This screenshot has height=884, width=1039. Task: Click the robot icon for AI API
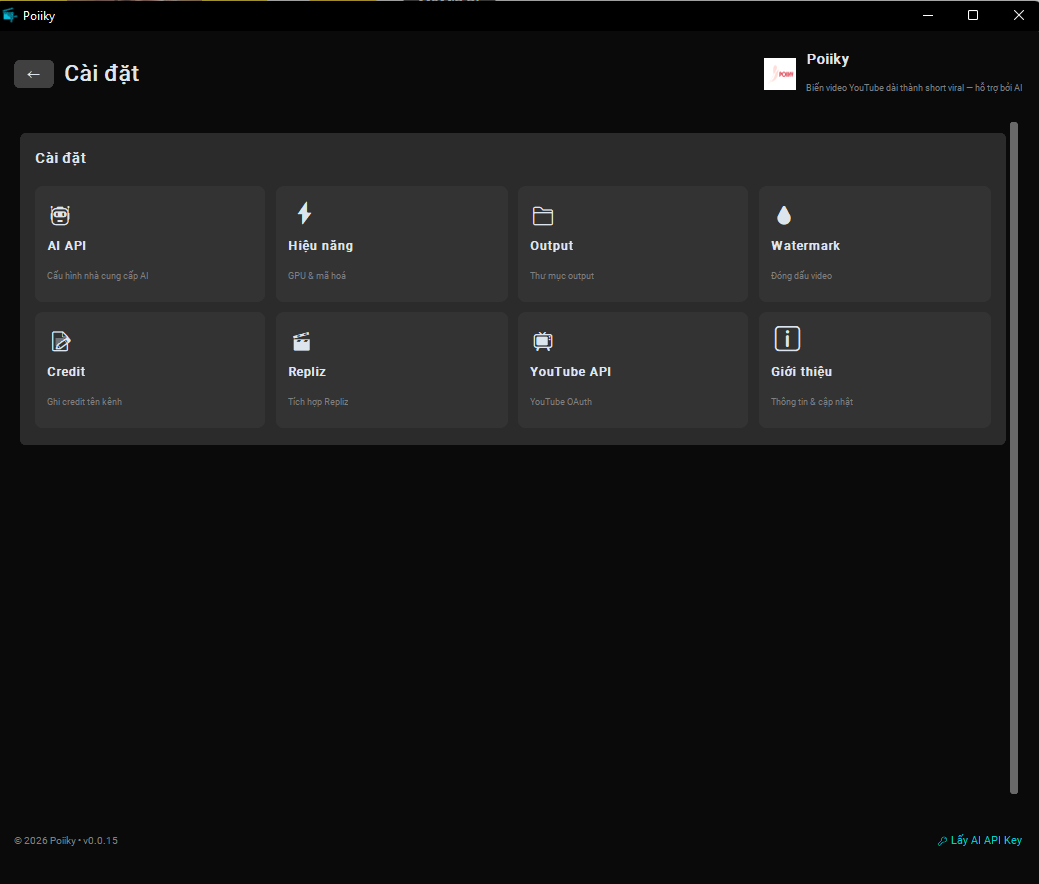click(60, 215)
